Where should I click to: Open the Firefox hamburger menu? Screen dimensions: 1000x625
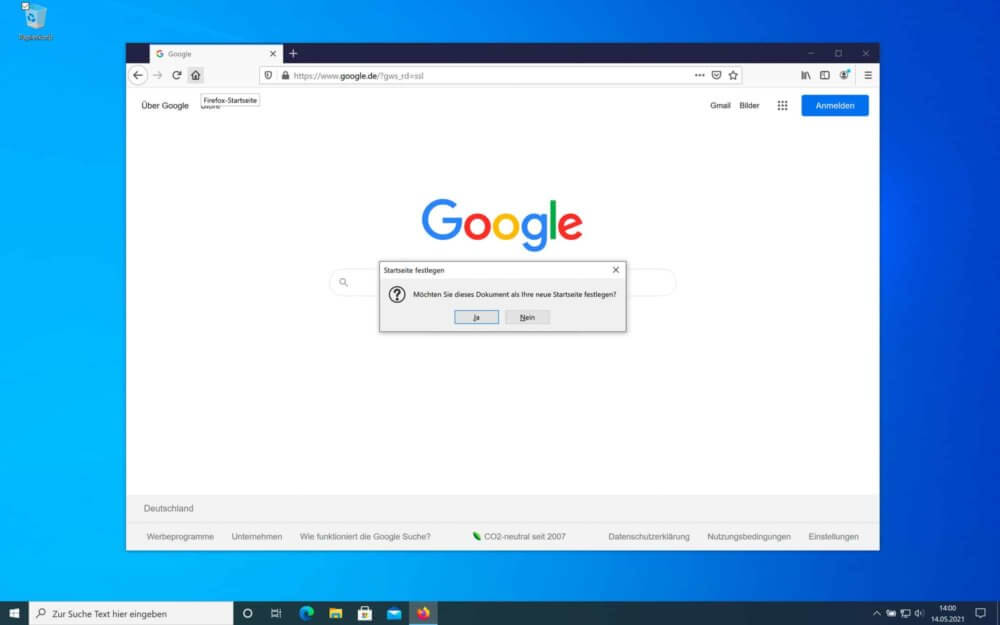868,75
